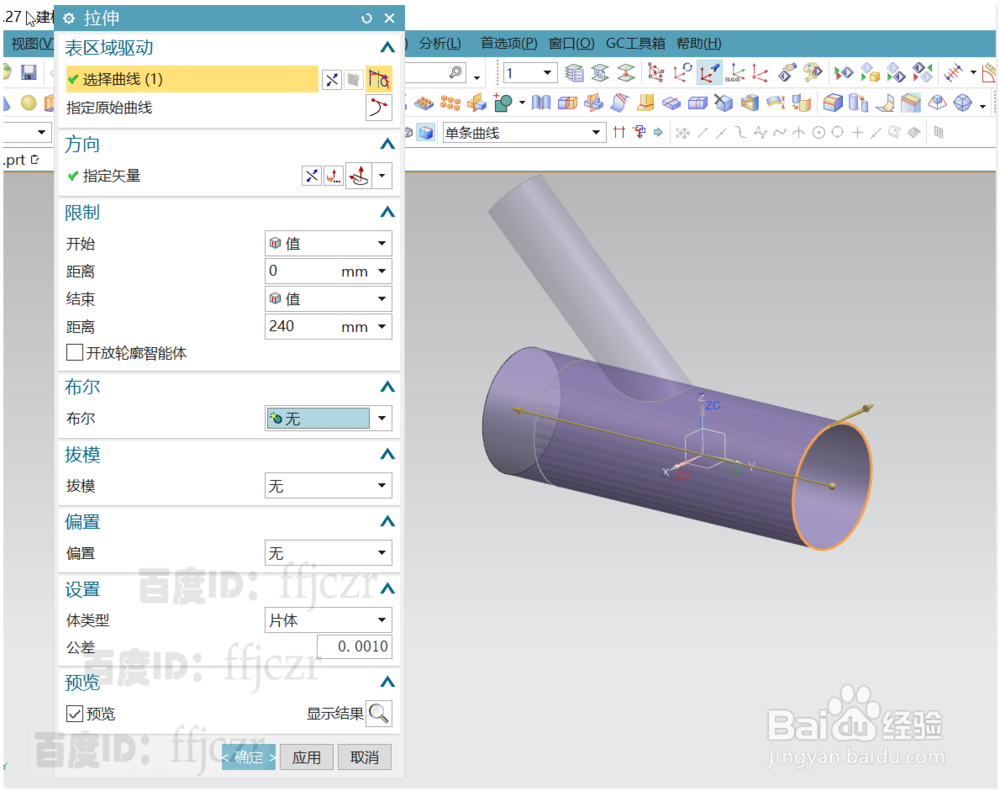Open the 首选项(P) menu

509,43
